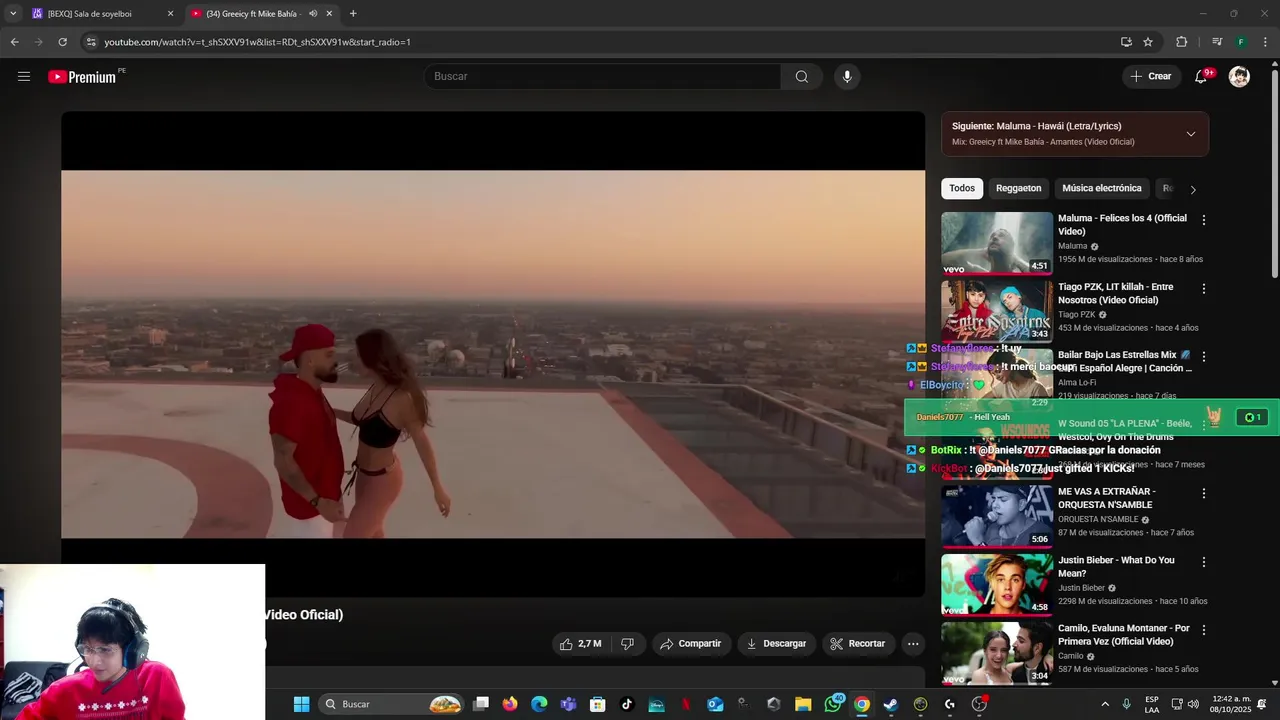
Task: Click the search magnifier button
Action: tap(802, 76)
